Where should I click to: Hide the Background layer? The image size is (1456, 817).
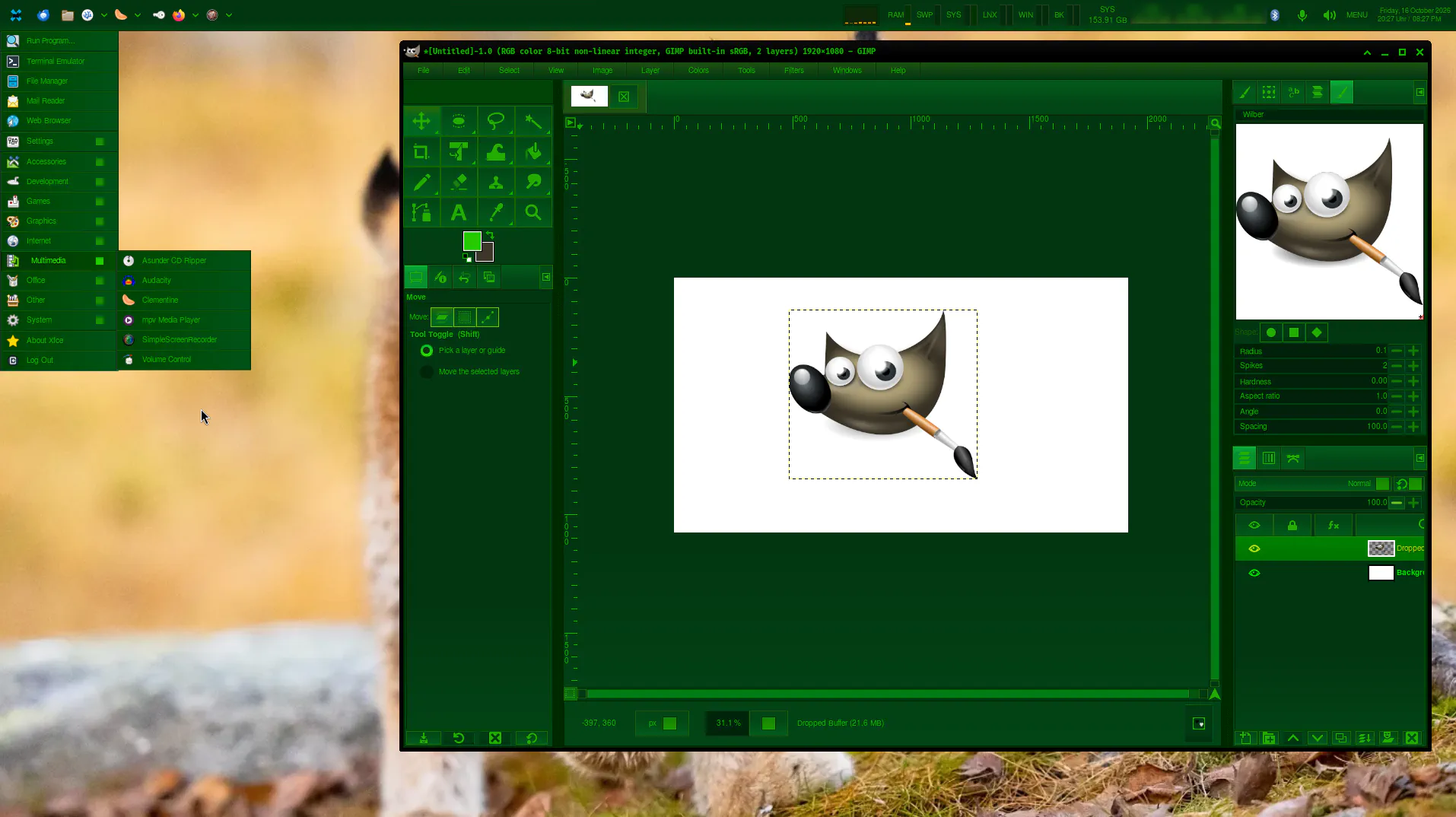(x=1254, y=573)
